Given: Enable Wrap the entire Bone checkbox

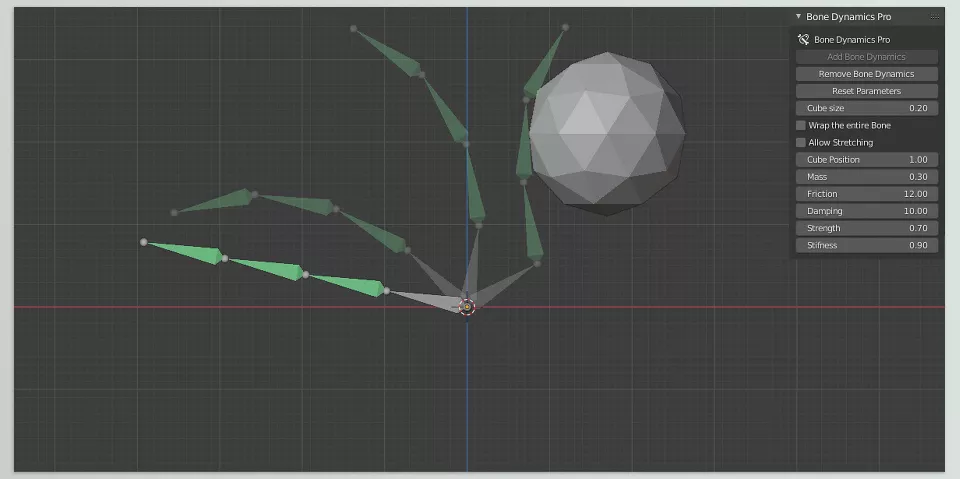Looking at the screenshot, I should (801, 126).
